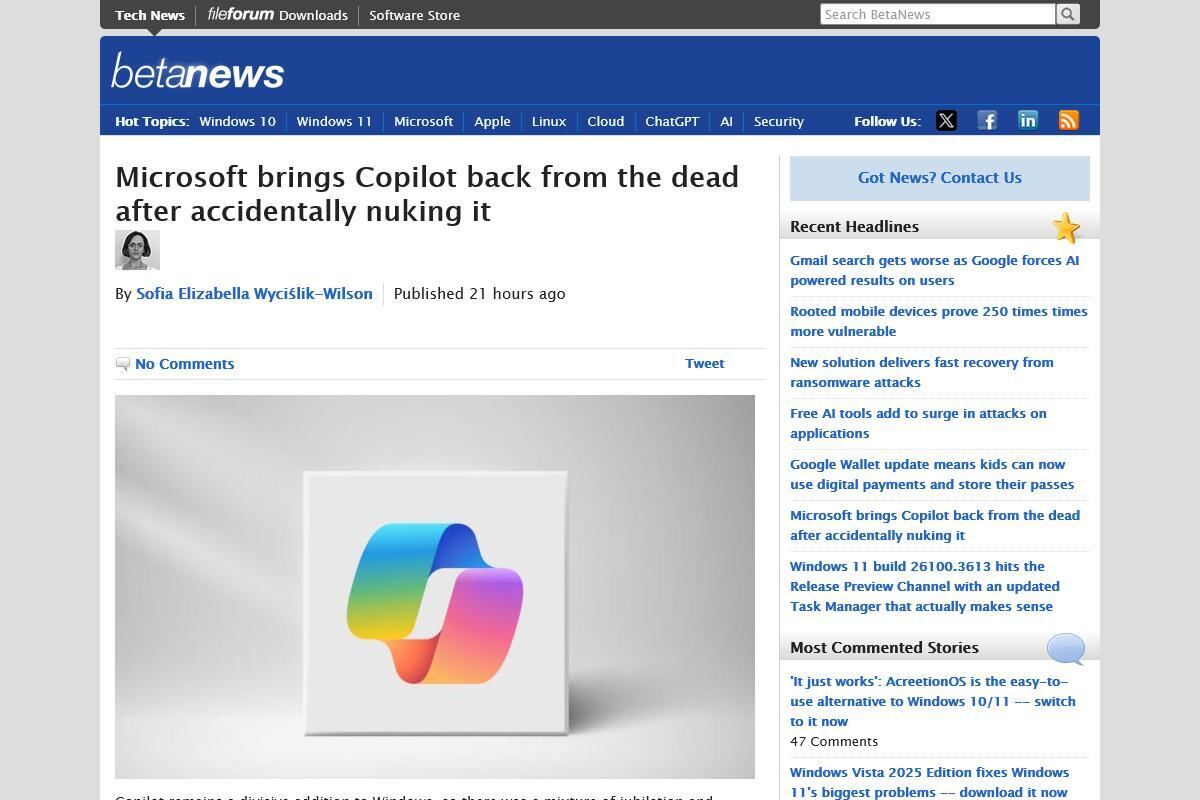Click the Hot Topics label
The height and width of the screenshot is (800, 1200).
(152, 121)
